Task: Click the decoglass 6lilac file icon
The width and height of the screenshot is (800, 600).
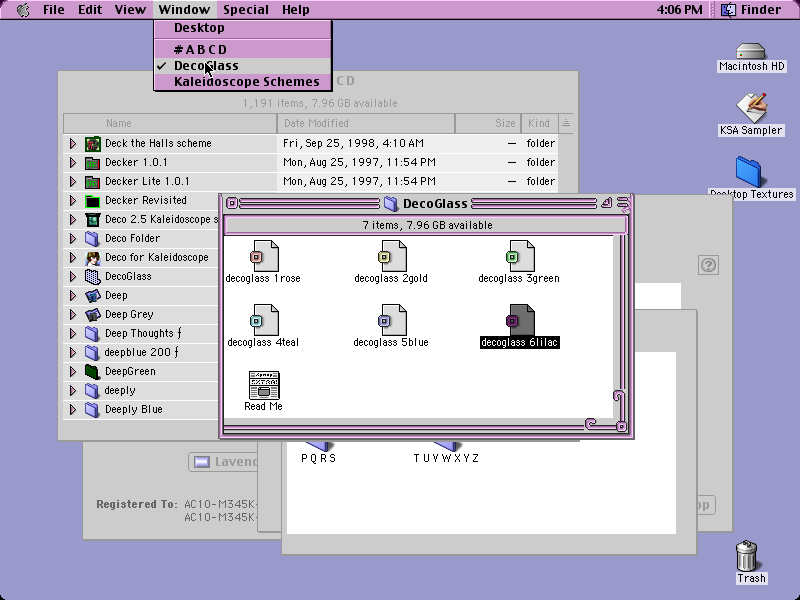Action: pos(520,320)
